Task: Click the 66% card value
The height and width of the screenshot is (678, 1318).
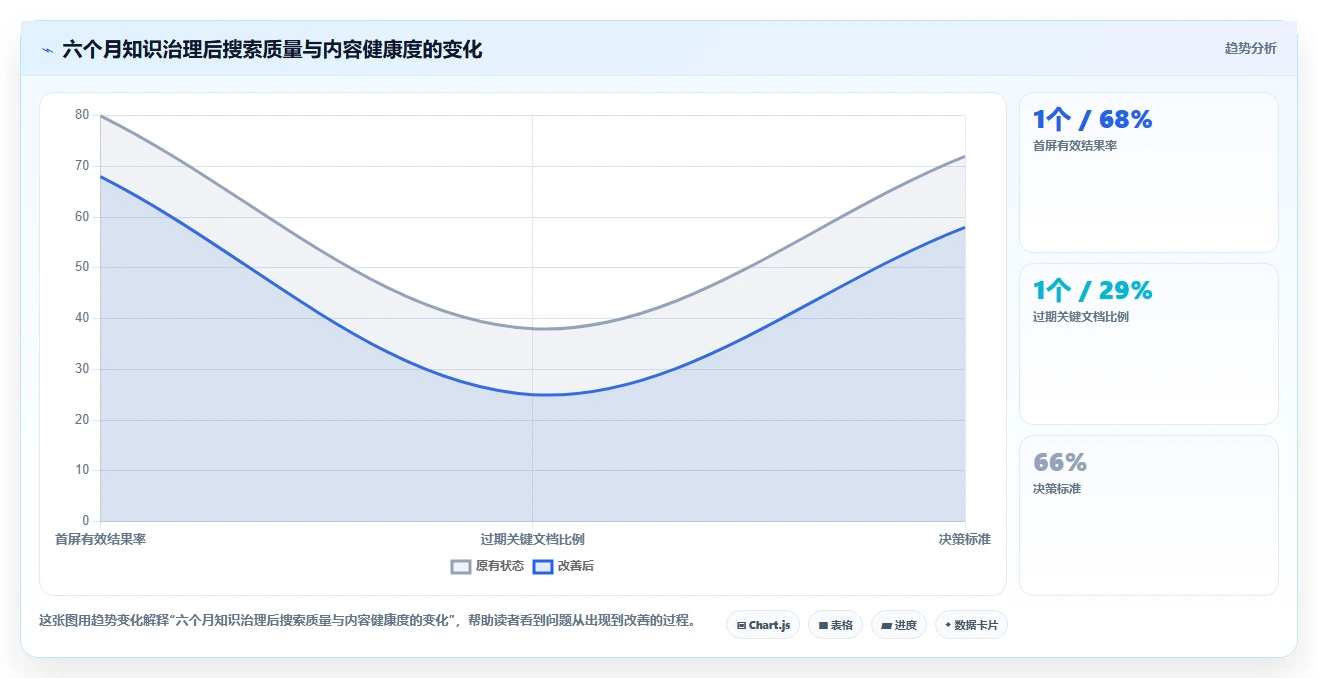Action: pyautogui.click(x=1060, y=463)
